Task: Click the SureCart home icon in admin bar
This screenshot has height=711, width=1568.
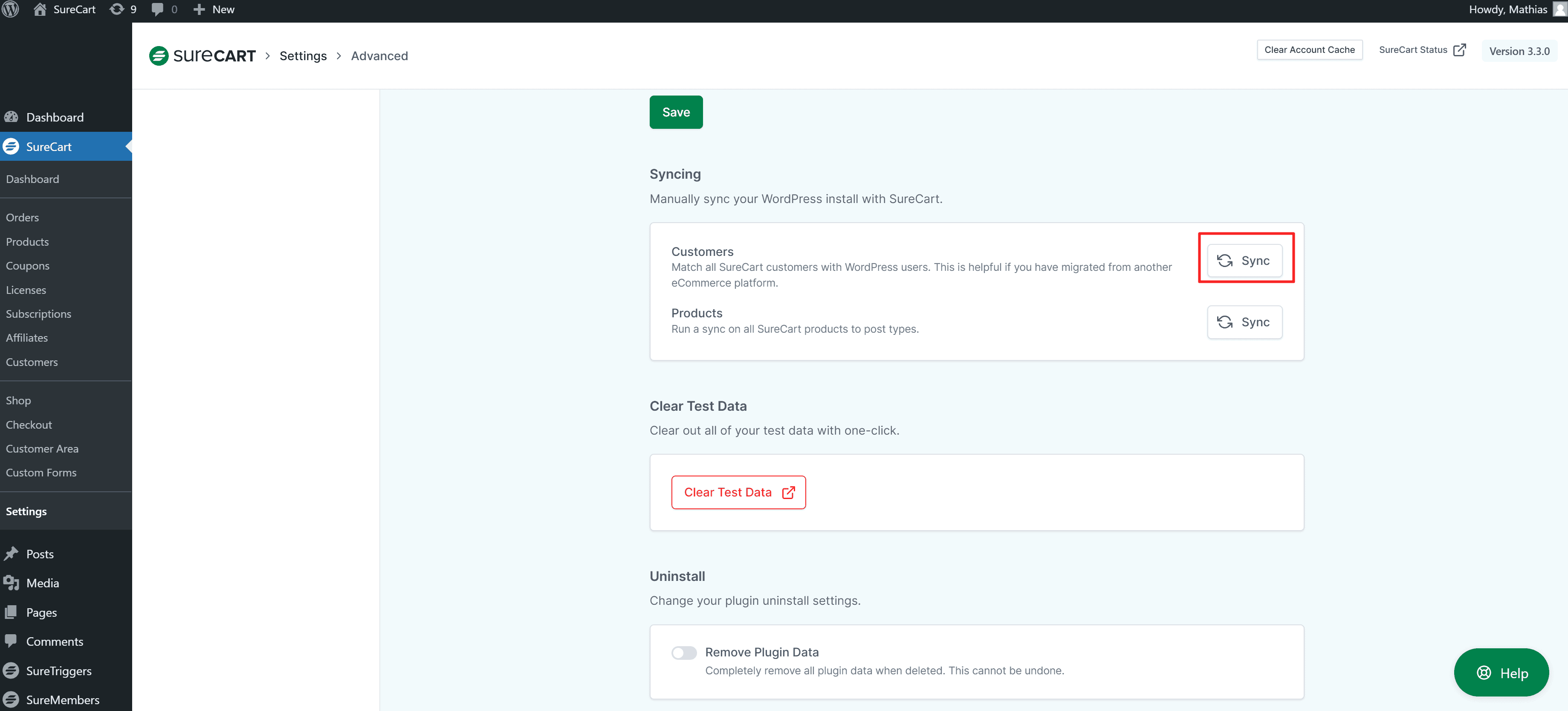Action: coord(40,9)
